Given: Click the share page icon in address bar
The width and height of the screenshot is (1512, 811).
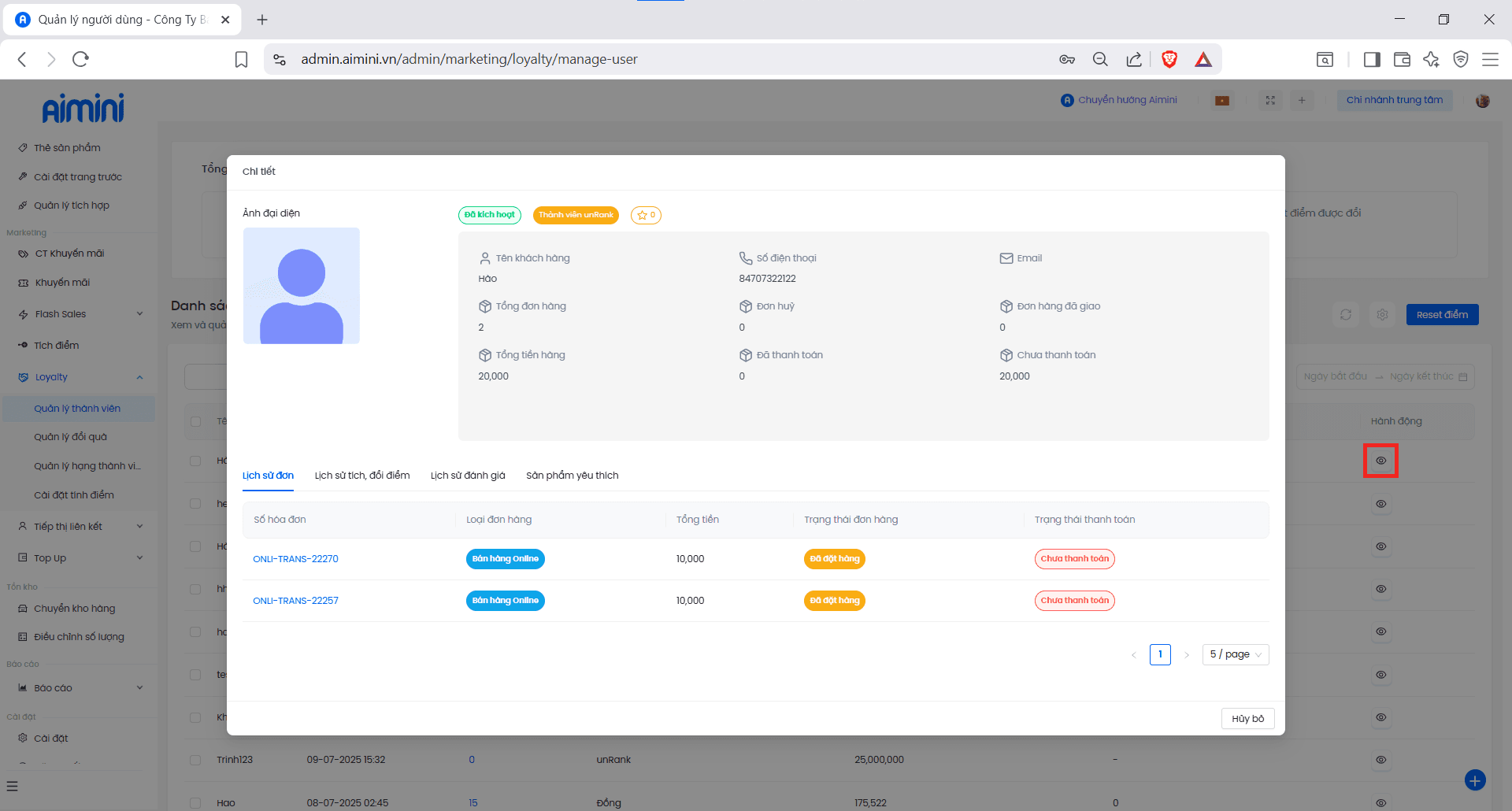Looking at the screenshot, I should 1134,59.
